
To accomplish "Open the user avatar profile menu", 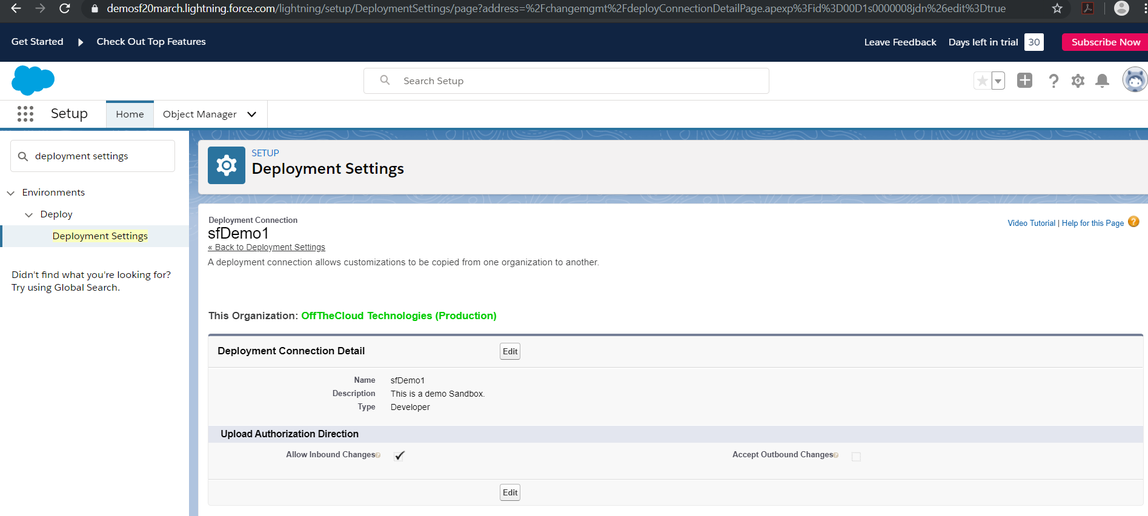I will point(1135,80).
